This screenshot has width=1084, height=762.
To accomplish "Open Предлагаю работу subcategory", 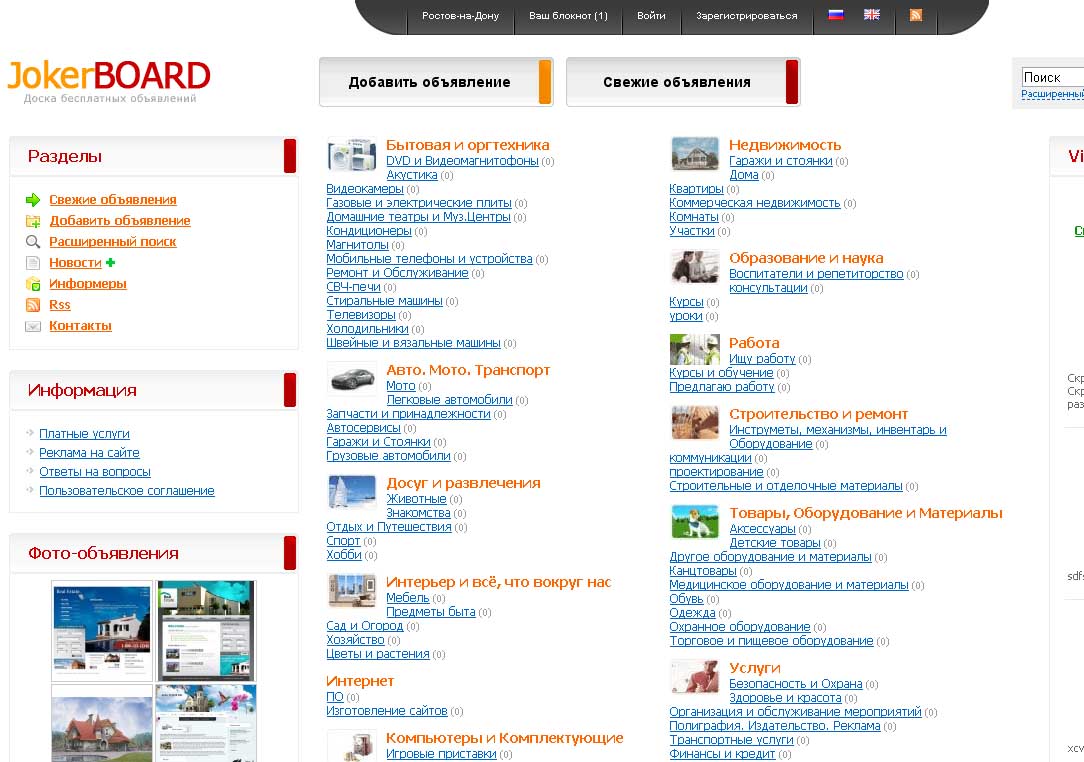I will [x=722, y=387].
